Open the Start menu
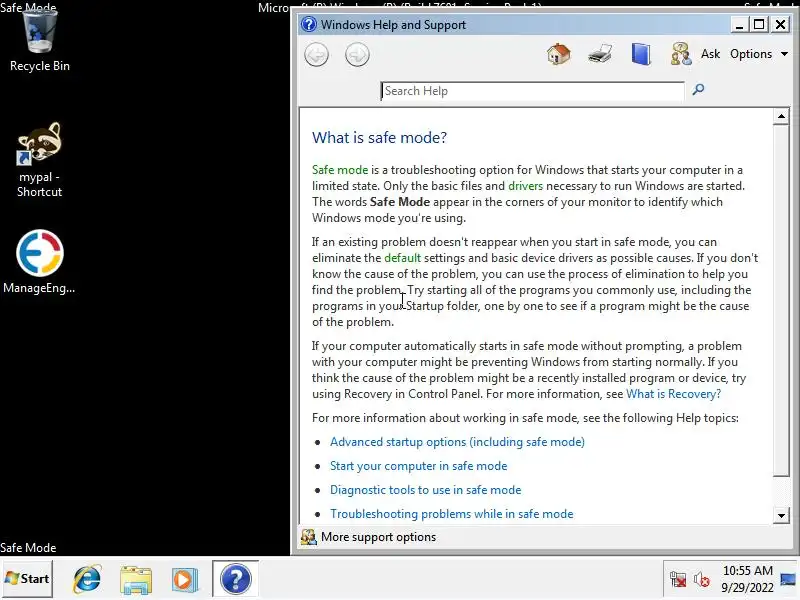Viewport: 800px width, 600px height. [x=27, y=579]
